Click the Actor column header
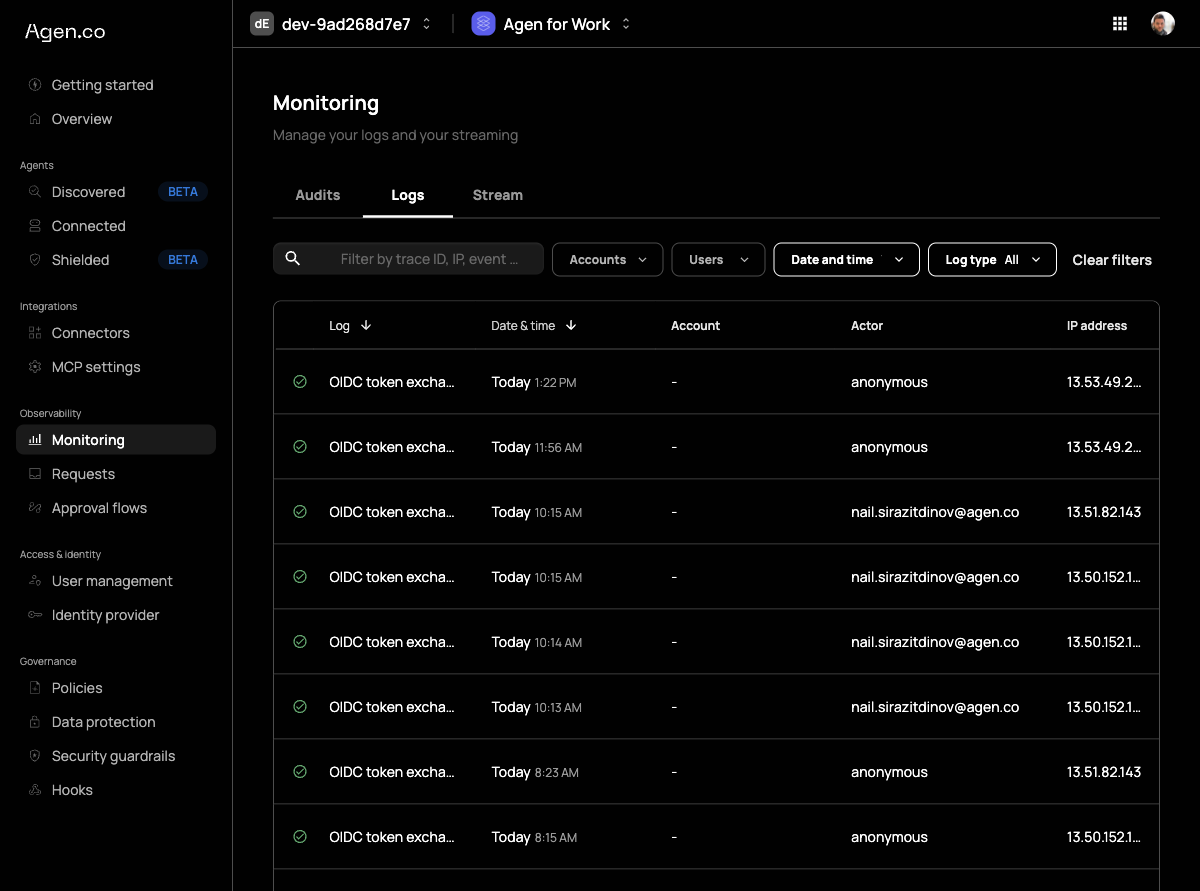Screen dimensions: 1200x891 point(867,325)
